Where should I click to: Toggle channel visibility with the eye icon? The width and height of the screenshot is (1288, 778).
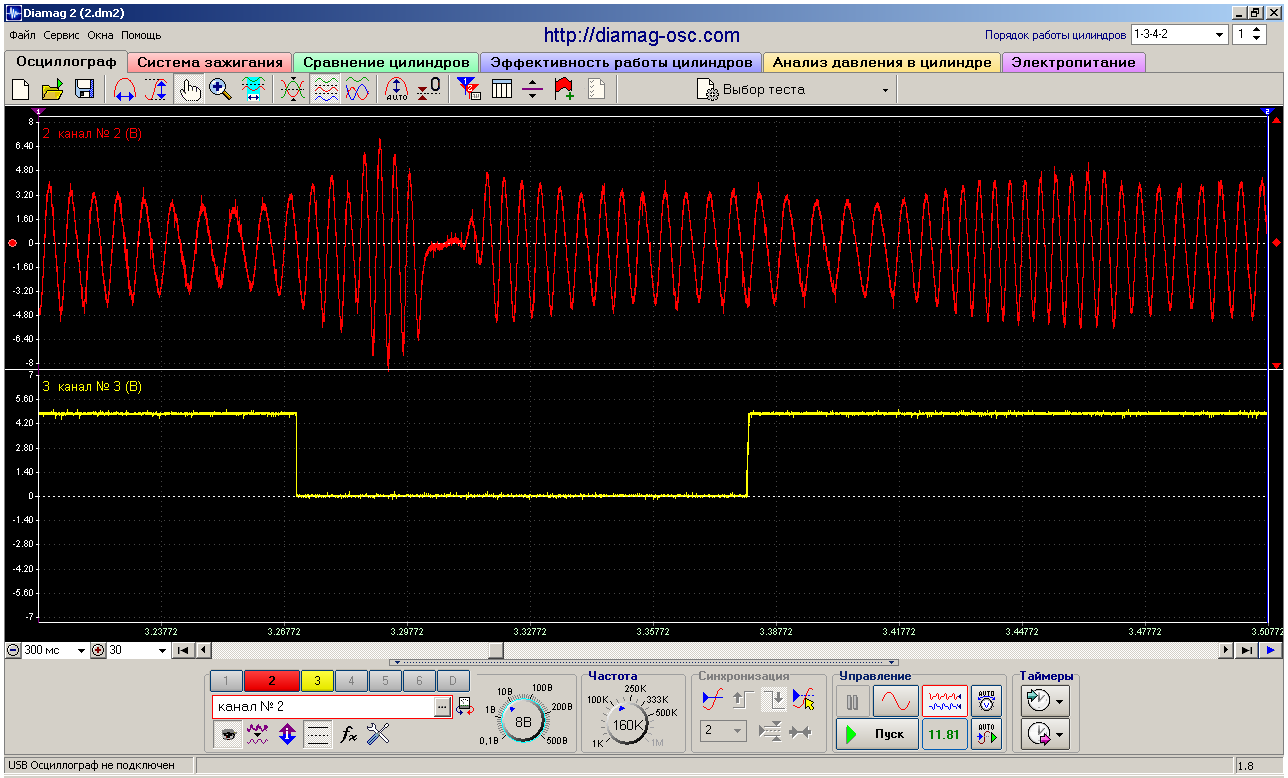click(229, 735)
